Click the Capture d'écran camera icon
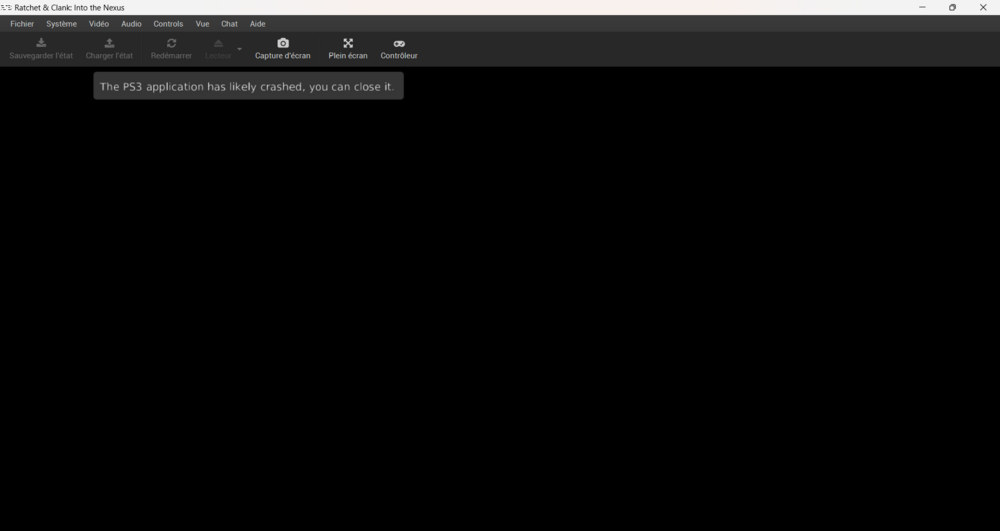This screenshot has width=1000, height=531. 283,43
